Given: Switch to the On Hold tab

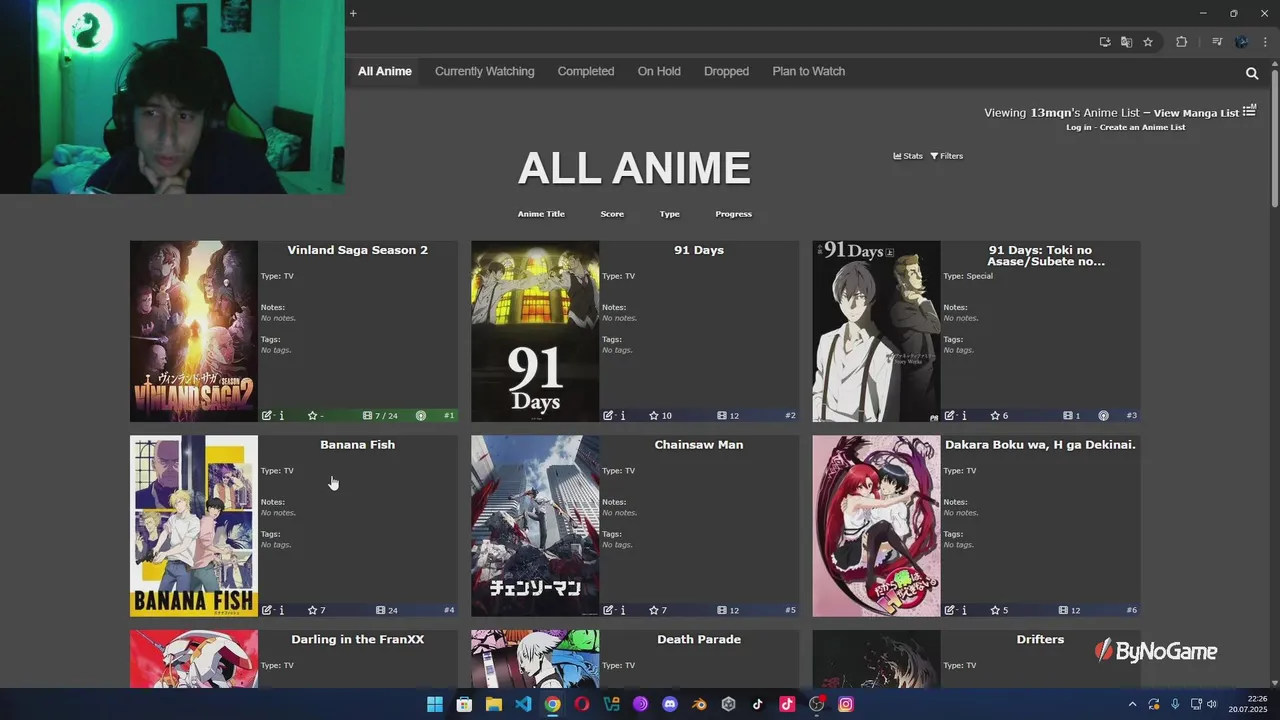Looking at the screenshot, I should coord(659,71).
